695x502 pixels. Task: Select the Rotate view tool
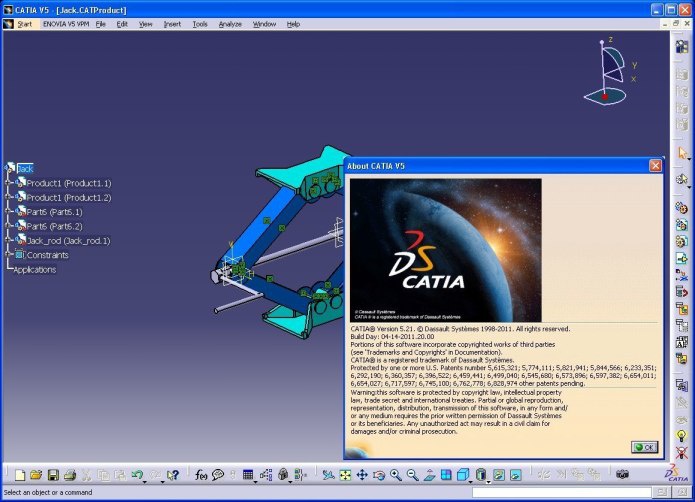pos(379,475)
